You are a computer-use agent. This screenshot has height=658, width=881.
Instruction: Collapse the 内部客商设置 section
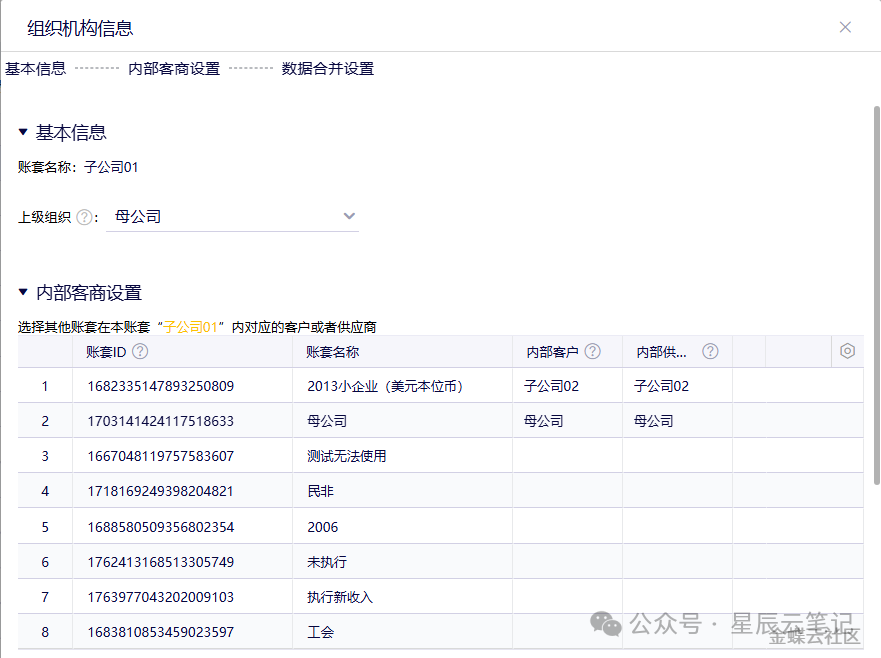(23, 293)
